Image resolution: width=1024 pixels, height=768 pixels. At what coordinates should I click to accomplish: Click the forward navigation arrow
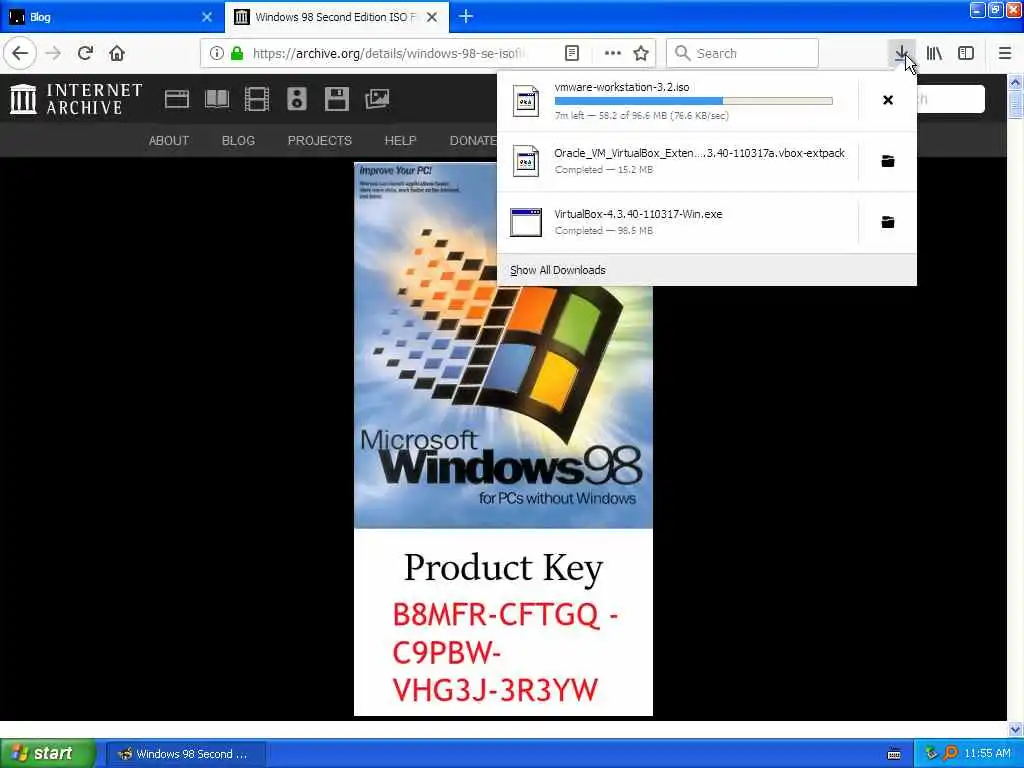coord(53,53)
